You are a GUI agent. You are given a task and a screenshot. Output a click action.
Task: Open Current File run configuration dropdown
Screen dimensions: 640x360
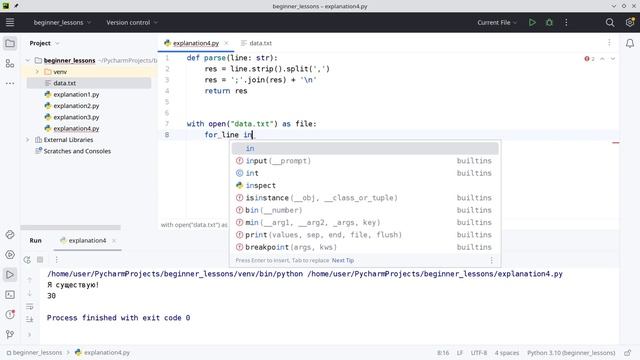(497, 22)
